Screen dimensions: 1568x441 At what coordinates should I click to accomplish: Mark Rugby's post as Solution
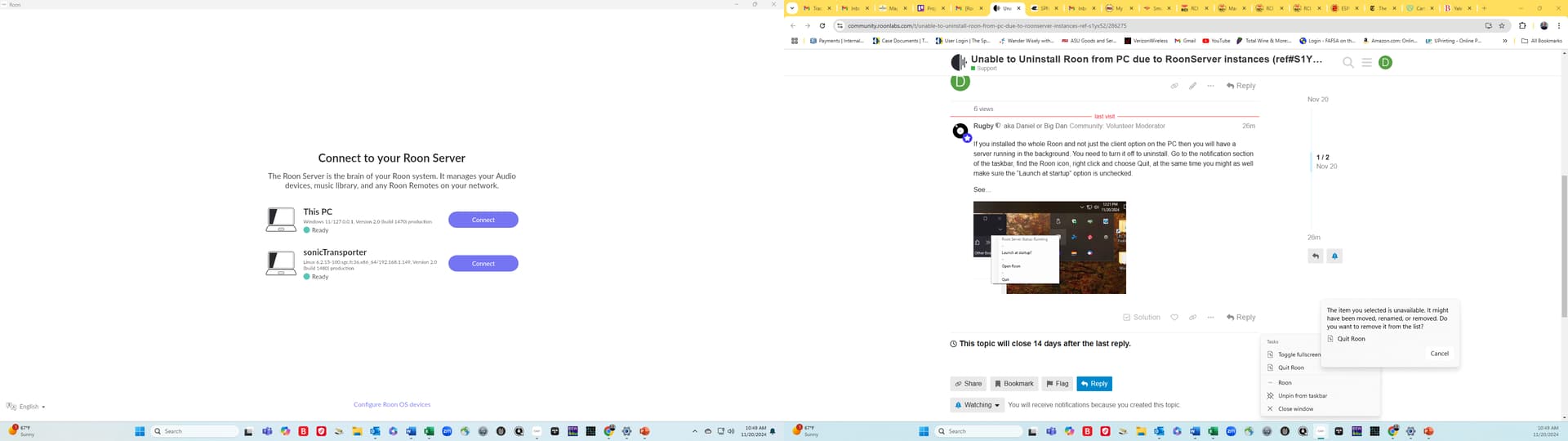pos(1142,317)
